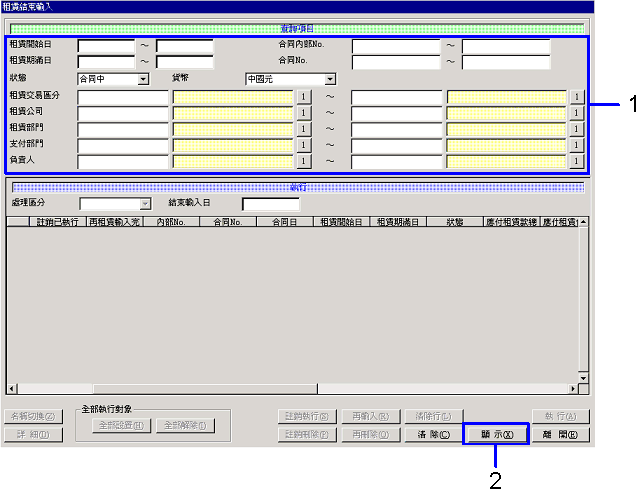
Task: Click the 註銷刪除(P) button
Action: click(307, 435)
